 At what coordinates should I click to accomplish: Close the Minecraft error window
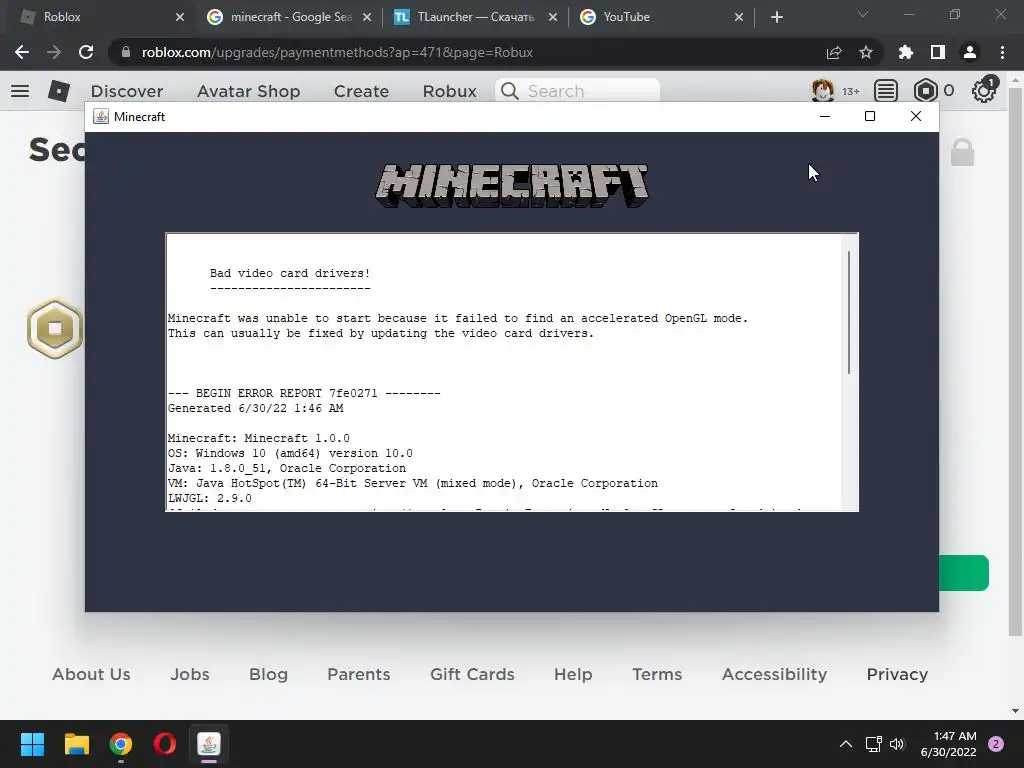click(916, 116)
